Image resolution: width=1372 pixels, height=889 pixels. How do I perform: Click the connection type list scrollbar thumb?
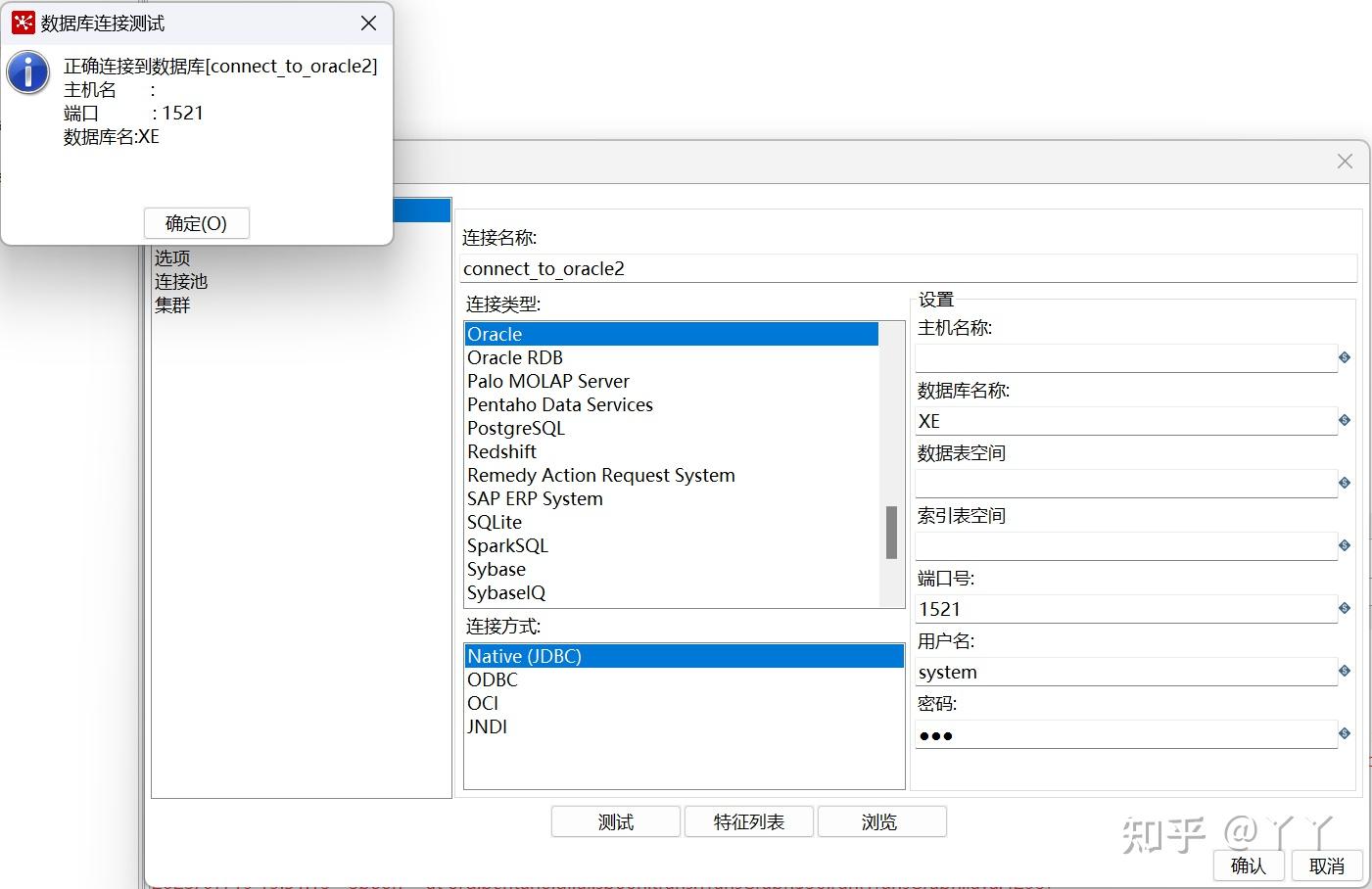click(891, 532)
